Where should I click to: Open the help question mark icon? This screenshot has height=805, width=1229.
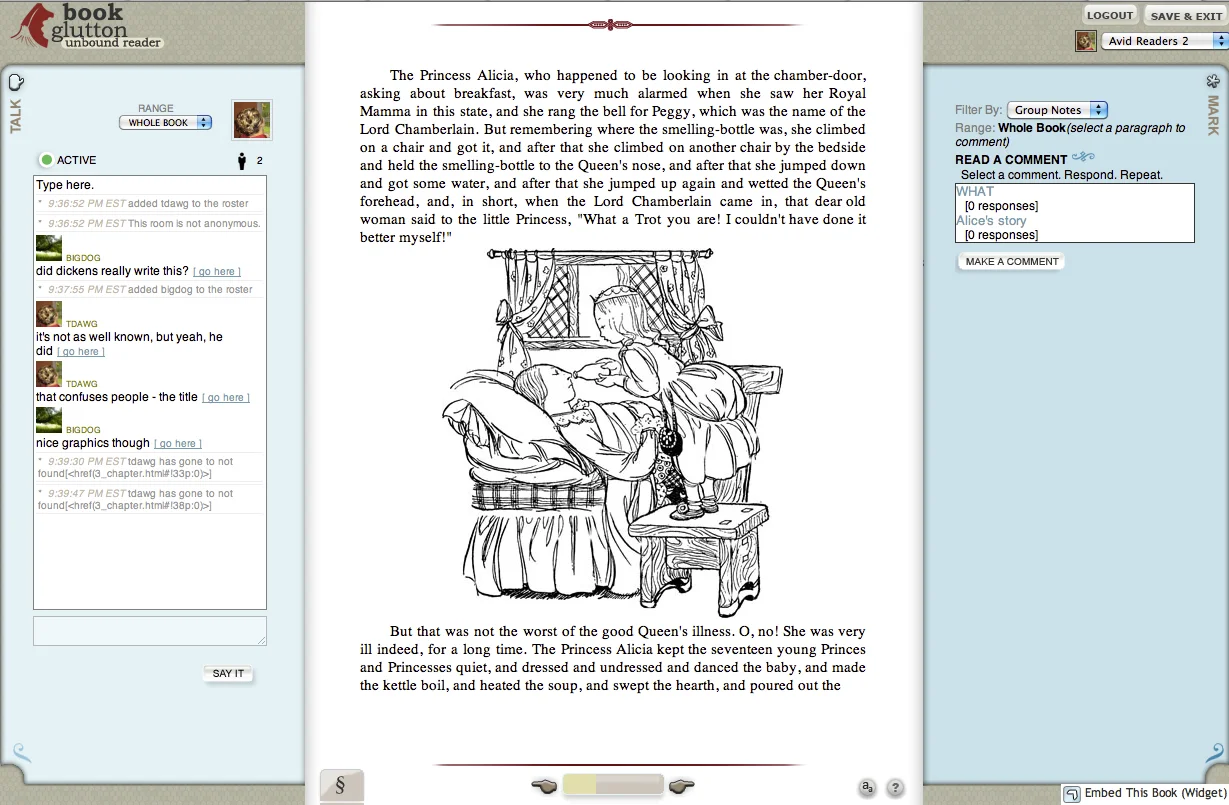[x=895, y=788]
